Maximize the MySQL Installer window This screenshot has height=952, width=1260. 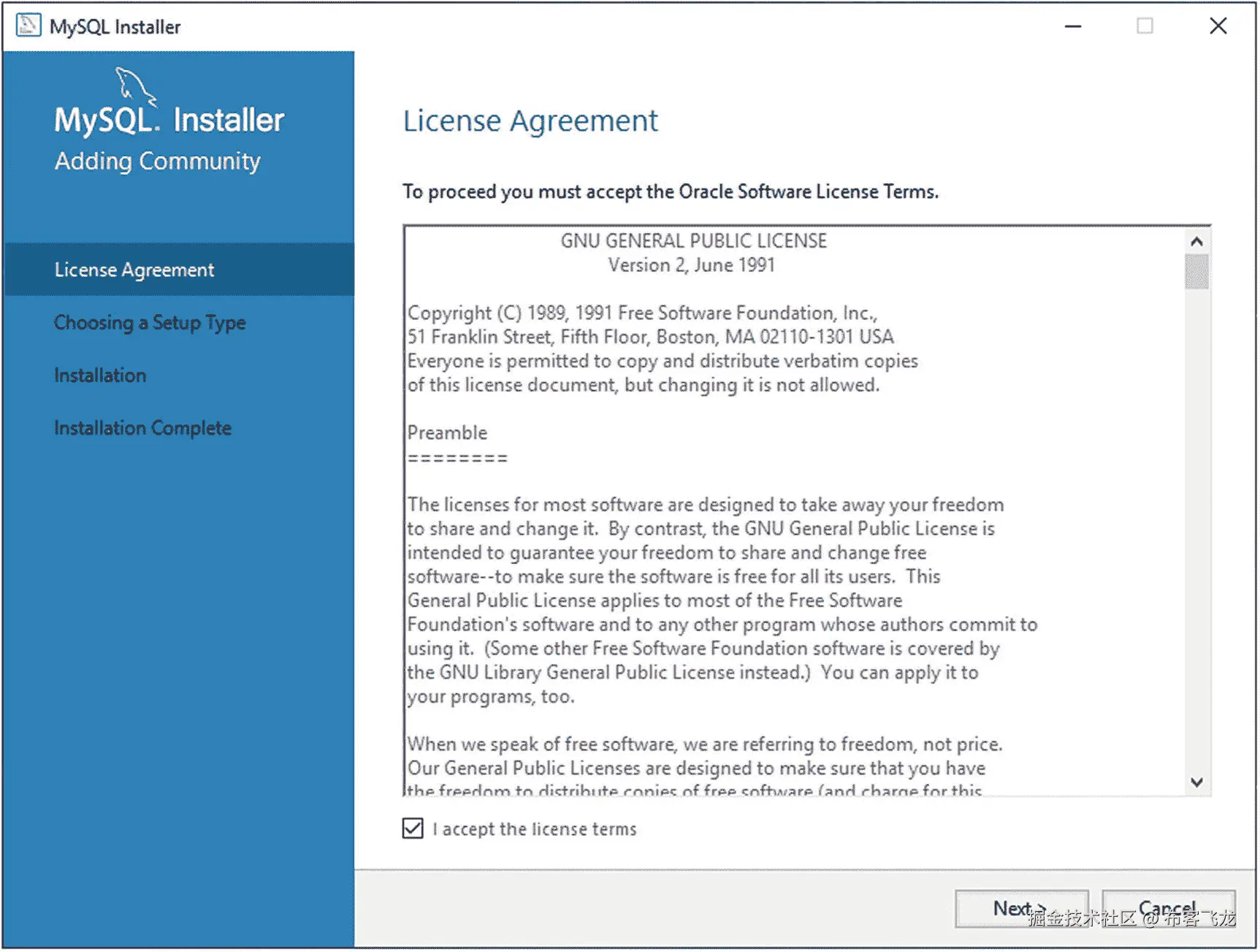[x=1145, y=26]
